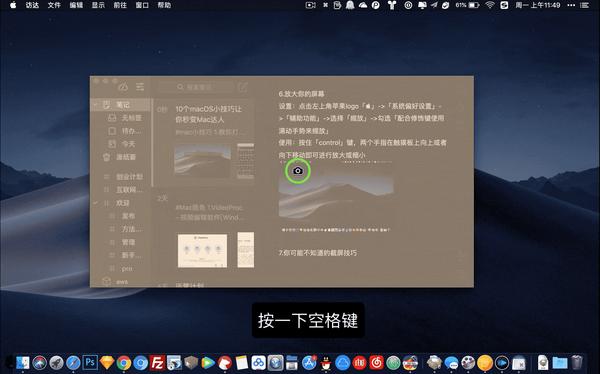Select the 笔记 section in the sidebar
600x374 pixels.
point(122,105)
